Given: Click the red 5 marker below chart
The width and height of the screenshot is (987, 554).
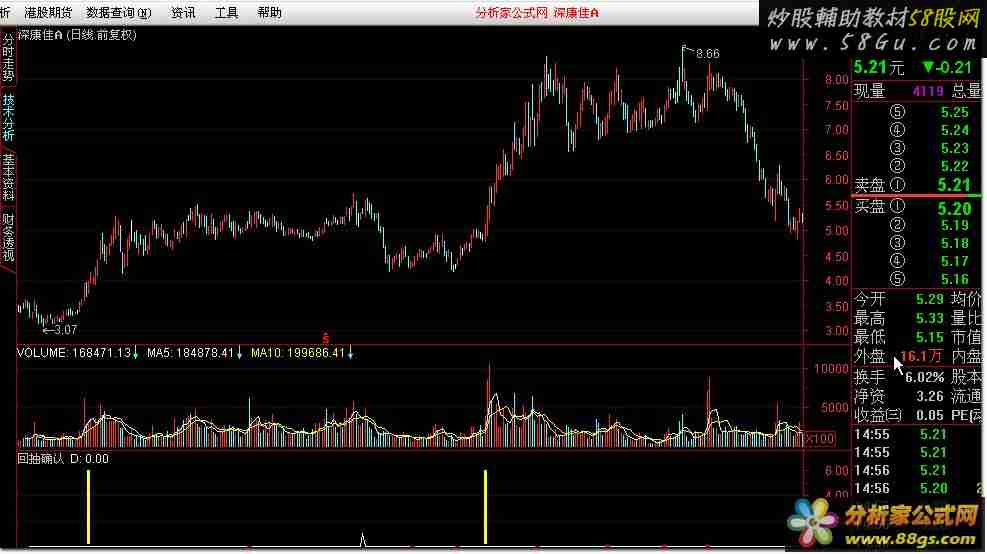Looking at the screenshot, I should (325, 339).
